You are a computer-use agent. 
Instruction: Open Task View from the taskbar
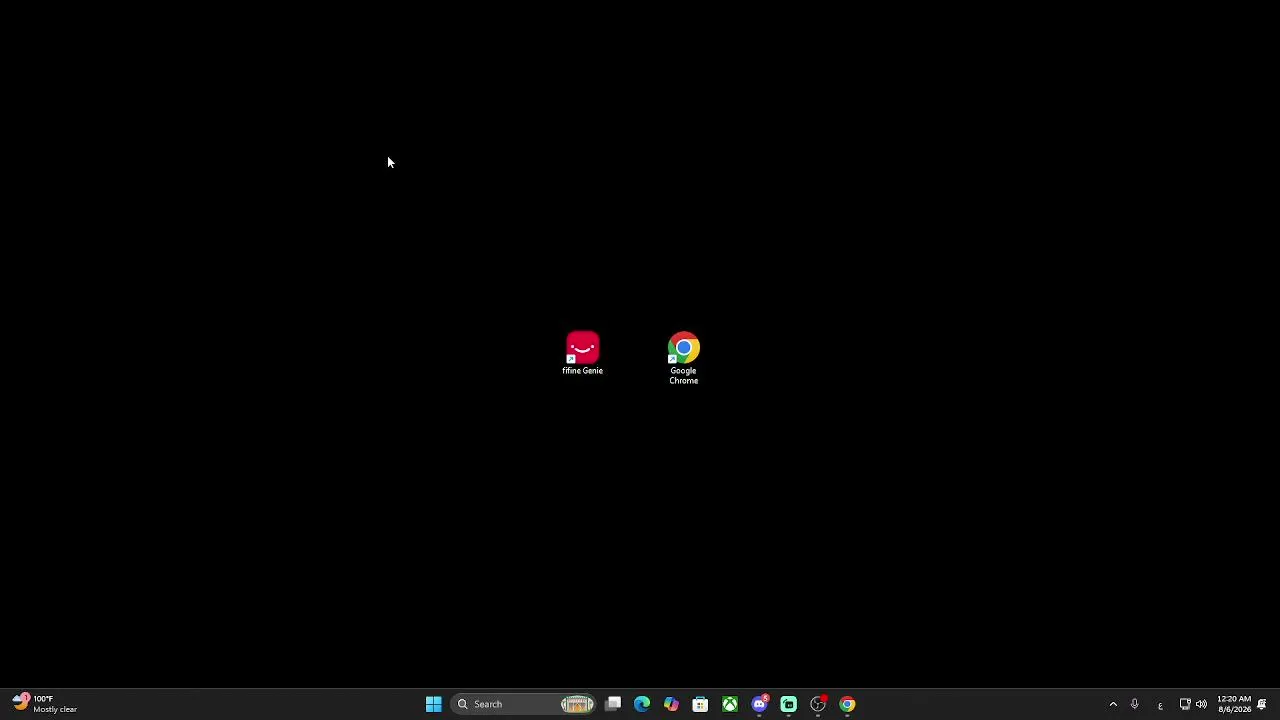coord(613,704)
